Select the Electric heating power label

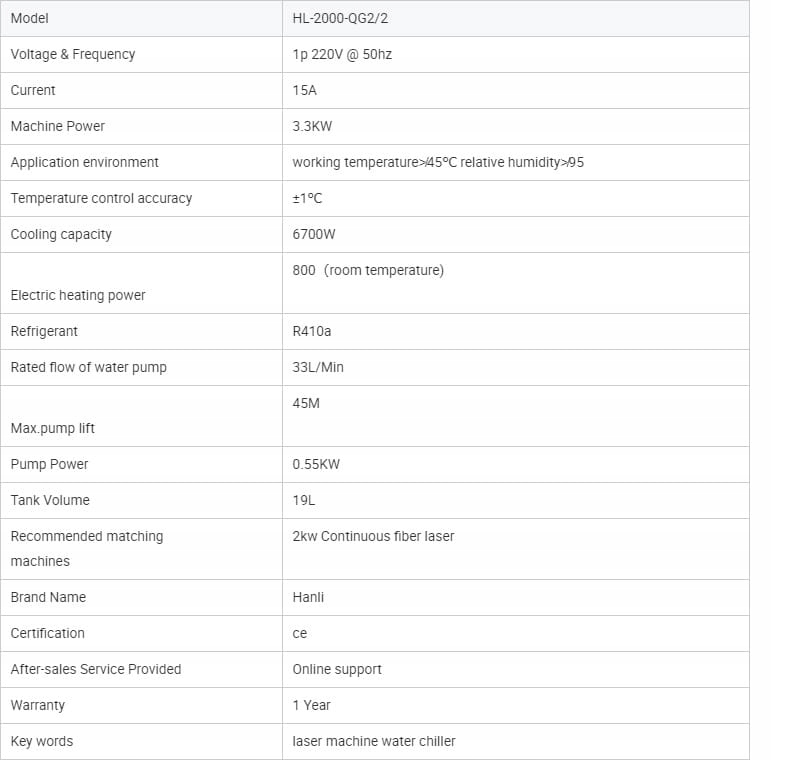point(78,295)
